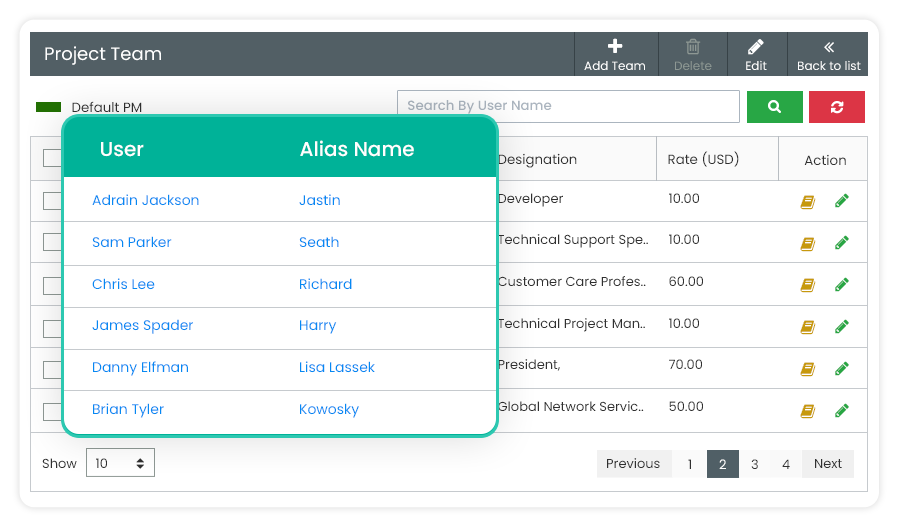This screenshot has width=900, height=518.
Task: Click the Add Team plus button
Action: [x=615, y=55]
